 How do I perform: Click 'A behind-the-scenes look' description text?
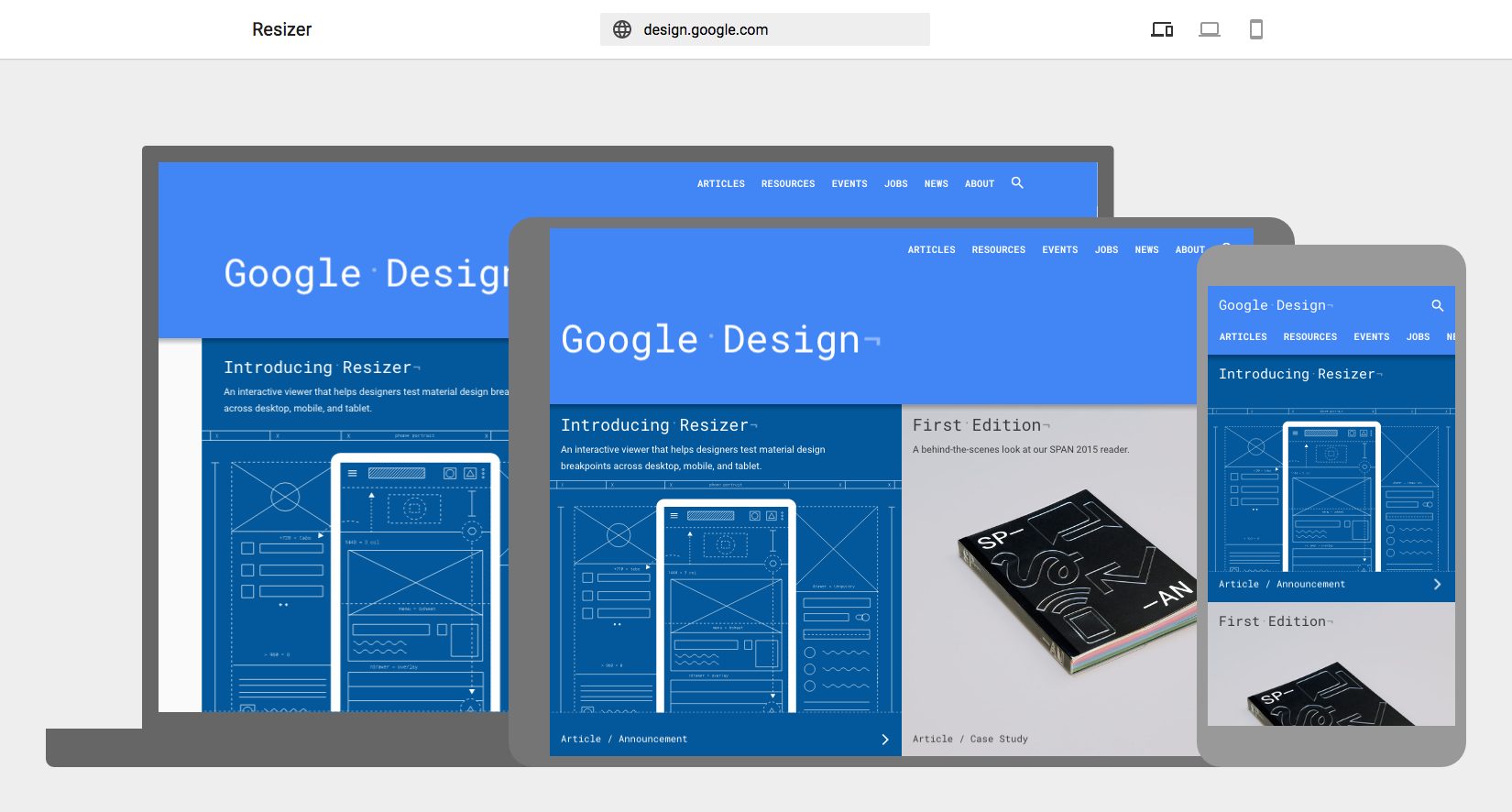[1021, 450]
